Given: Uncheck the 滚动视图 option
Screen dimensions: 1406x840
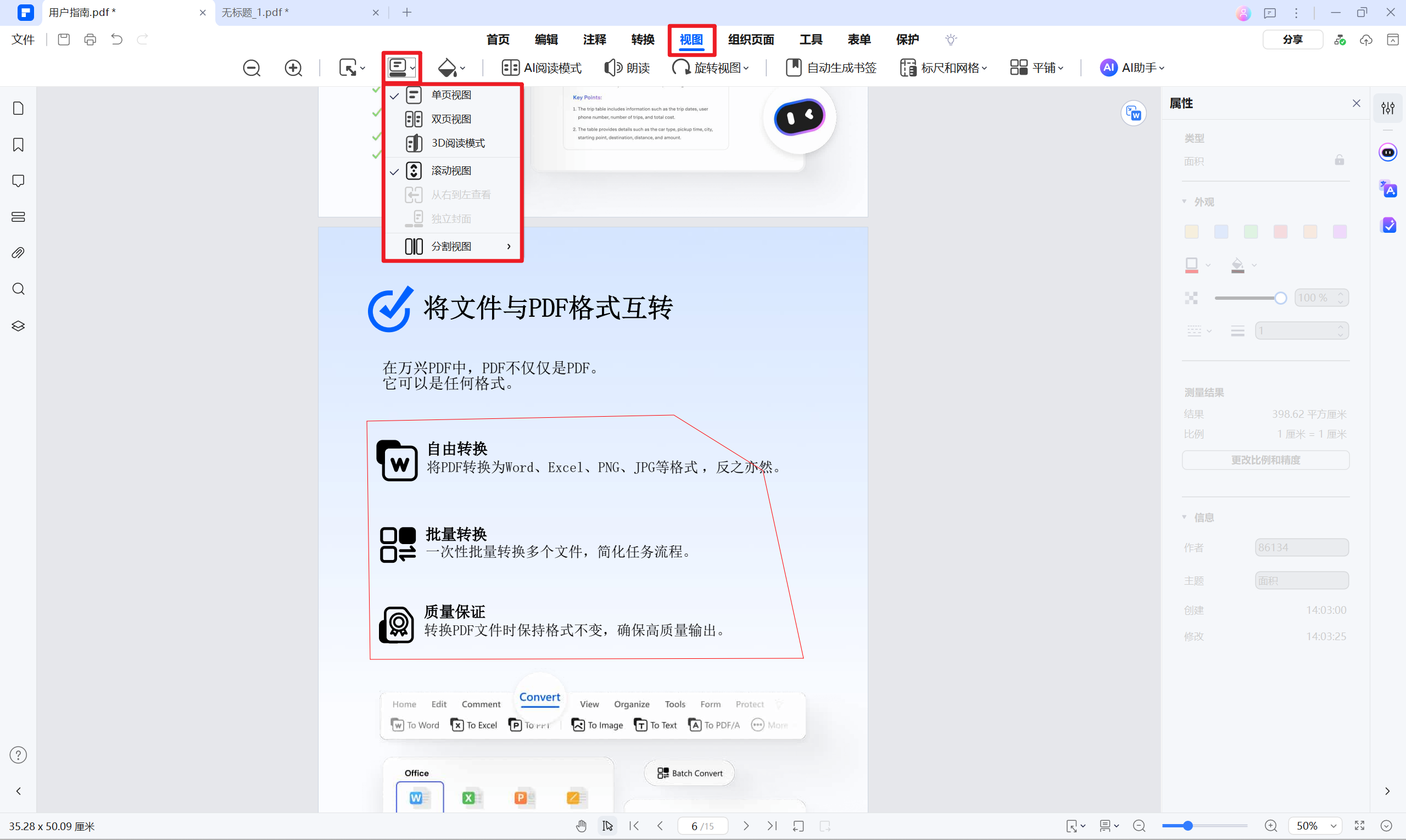Looking at the screenshot, I should coord(451,170).
